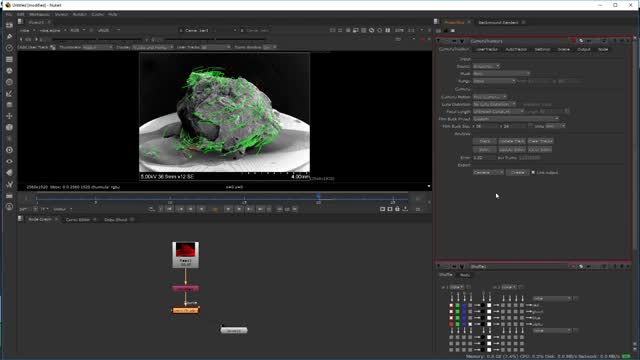
Task: Open the Viewer pane content menu icon
Action: click(x=20, y=22)
